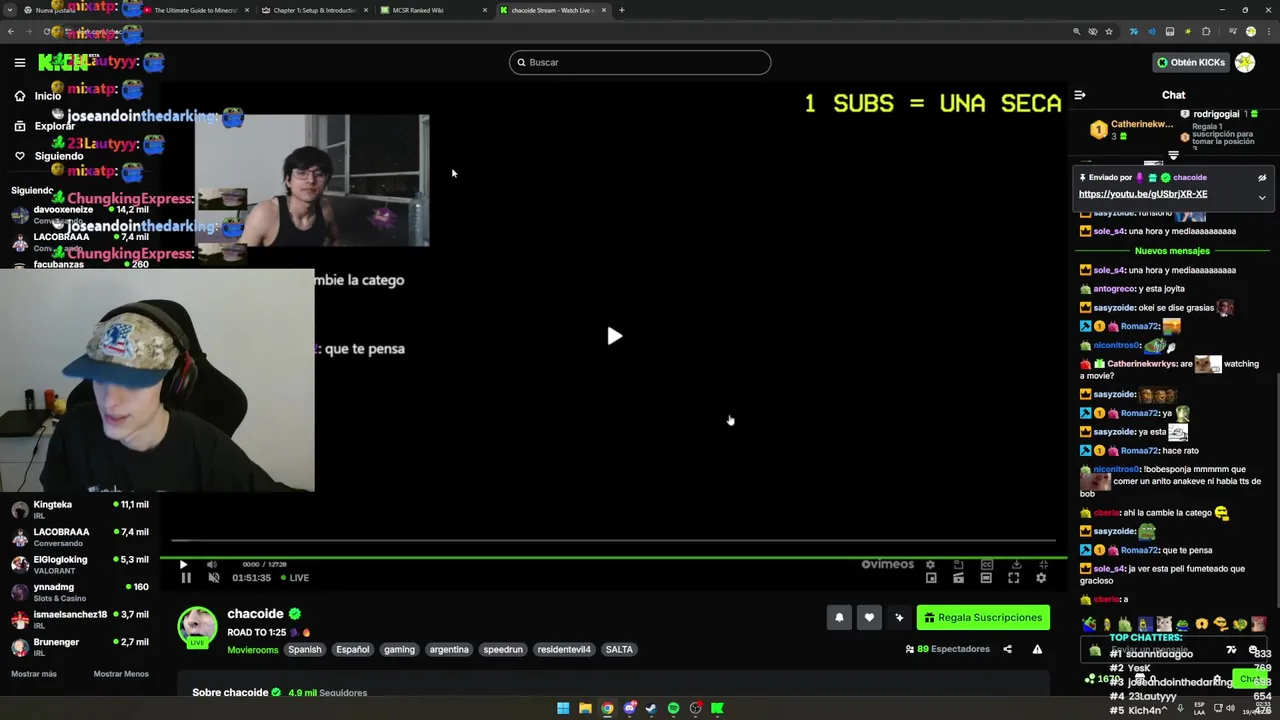Bookmark page with star icon

point(1109,32)
